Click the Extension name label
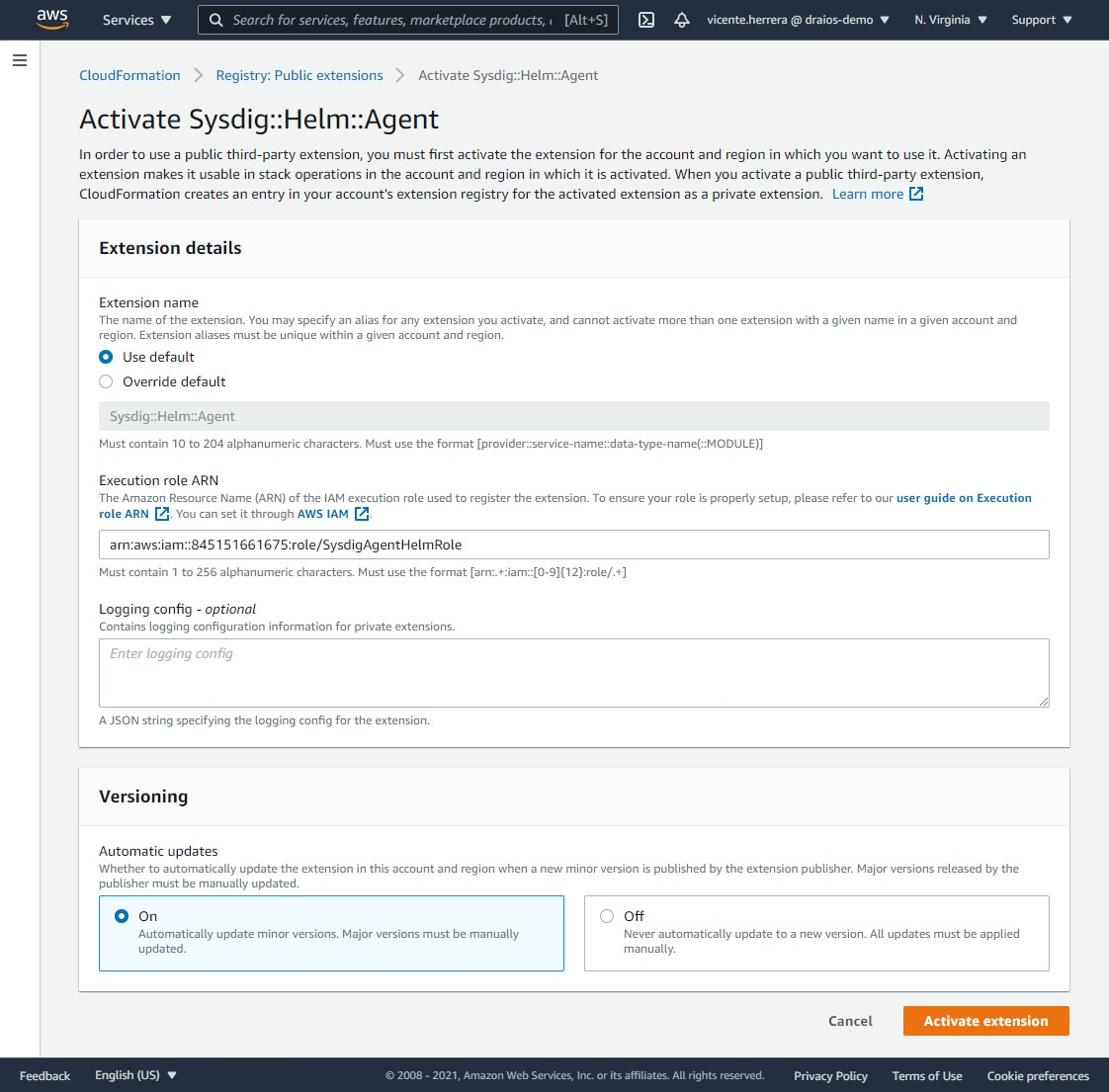 point(148,302)
